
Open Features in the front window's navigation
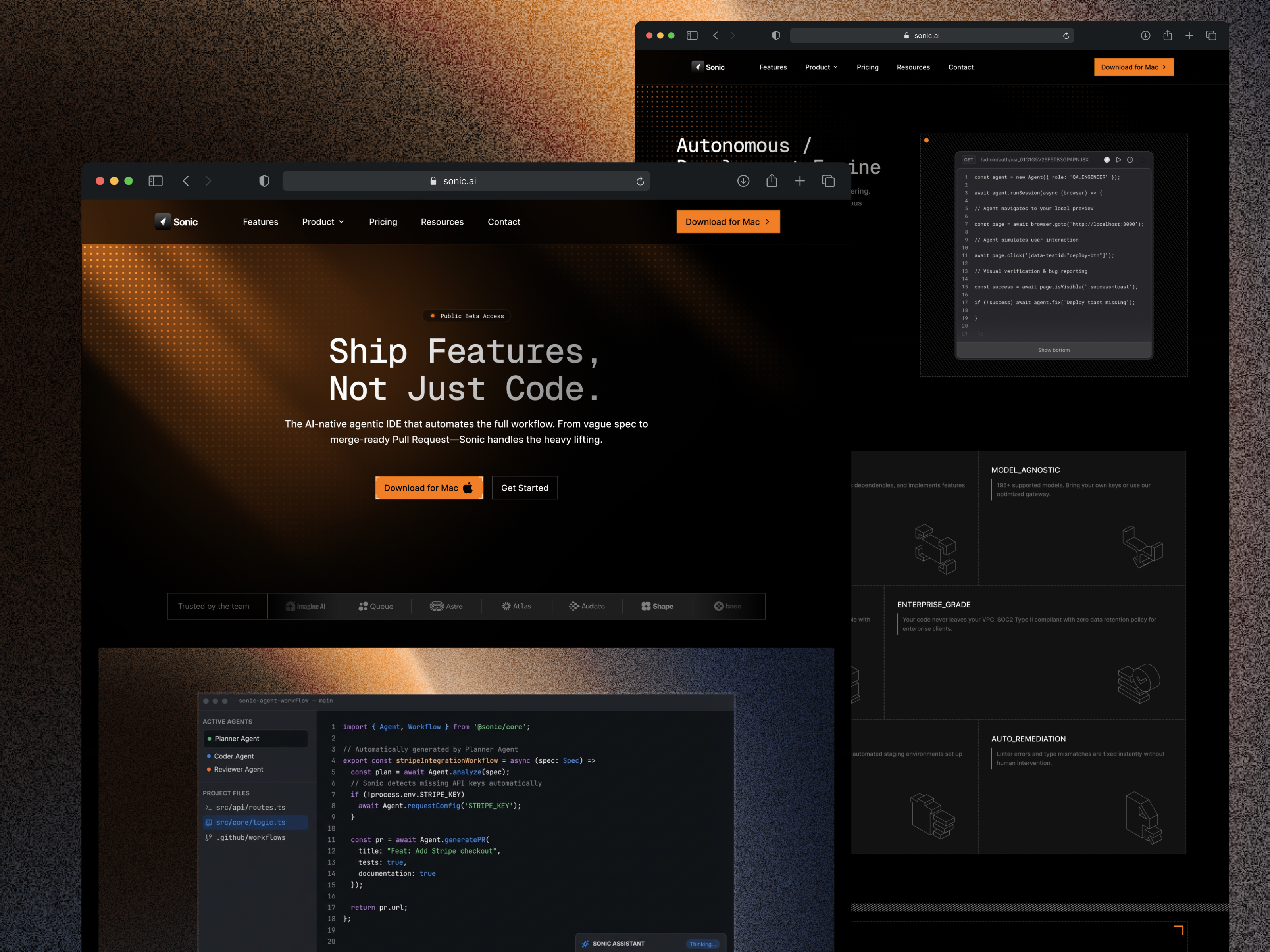pyautogui.click(x=261, y=221)
